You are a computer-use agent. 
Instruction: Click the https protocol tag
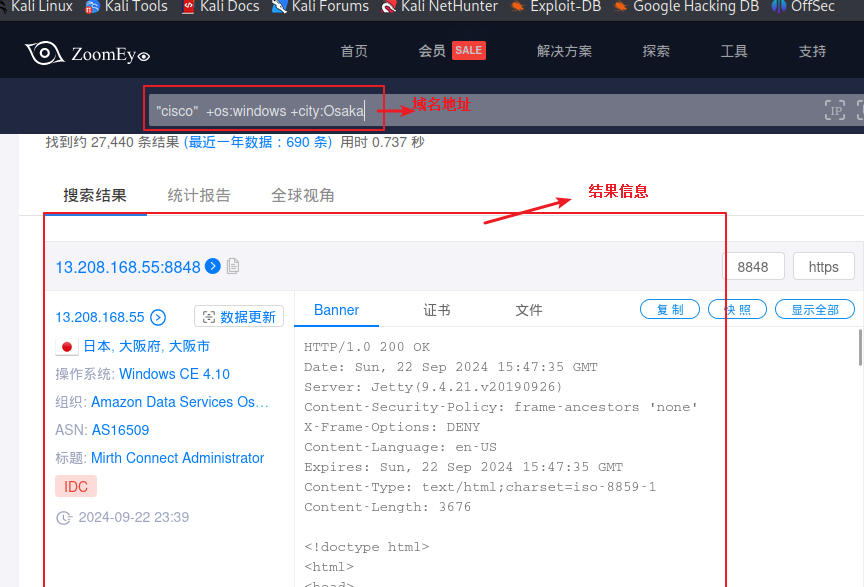coord(823,267)
